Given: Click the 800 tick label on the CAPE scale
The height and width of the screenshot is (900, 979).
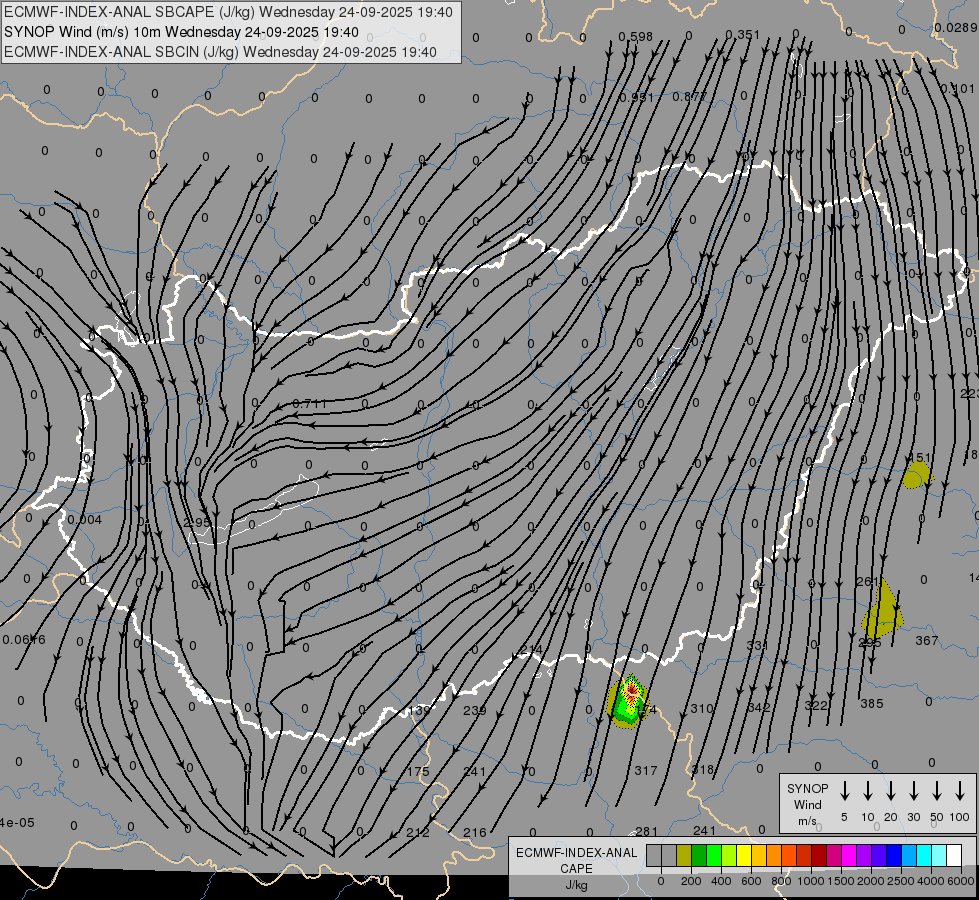Looking at the screenshot, I should pos(781,881).
